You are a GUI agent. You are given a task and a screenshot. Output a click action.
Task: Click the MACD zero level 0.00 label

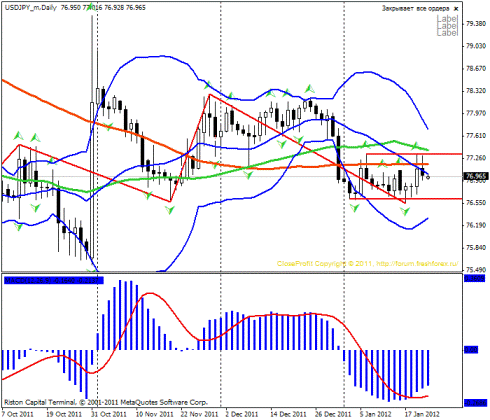click(471, 350)
